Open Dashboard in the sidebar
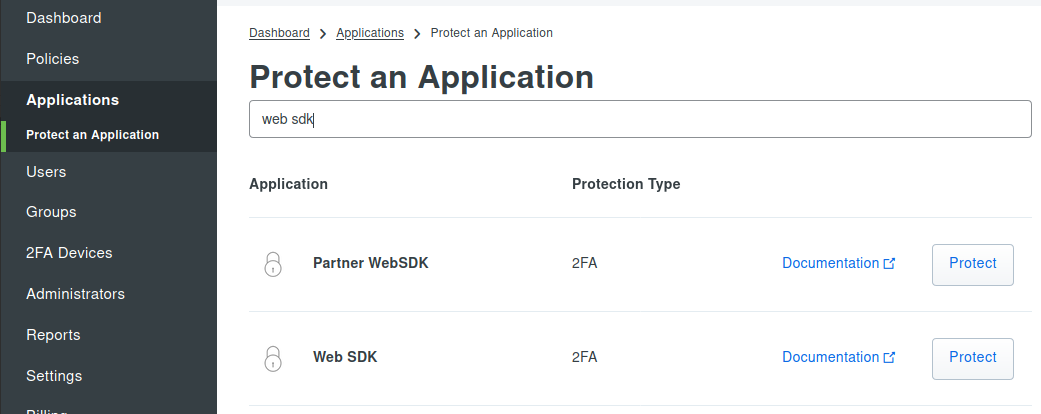 click(64, 18)
